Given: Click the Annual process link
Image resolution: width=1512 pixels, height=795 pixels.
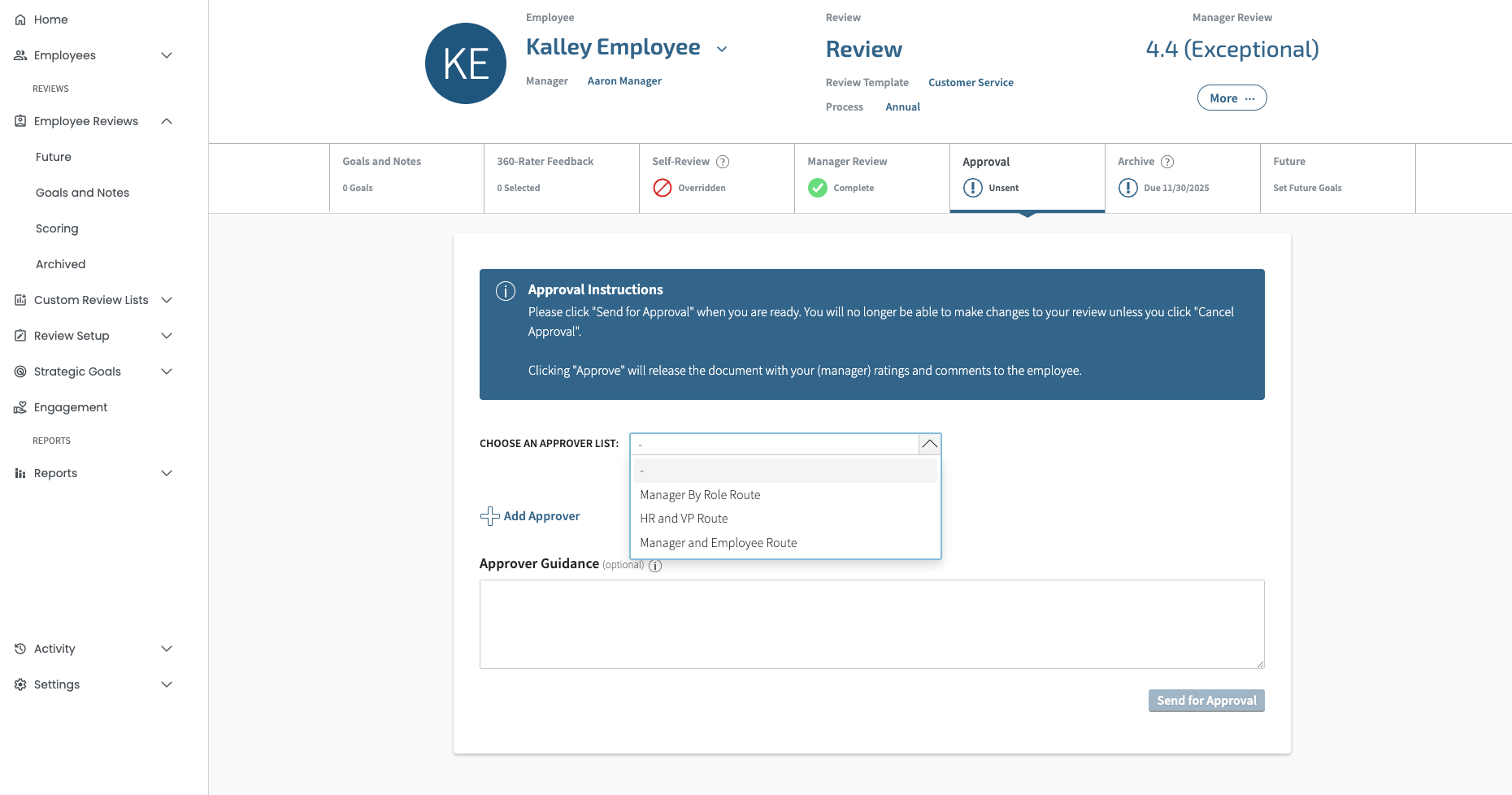Looking at the screenshot, I should click(903, 107).
